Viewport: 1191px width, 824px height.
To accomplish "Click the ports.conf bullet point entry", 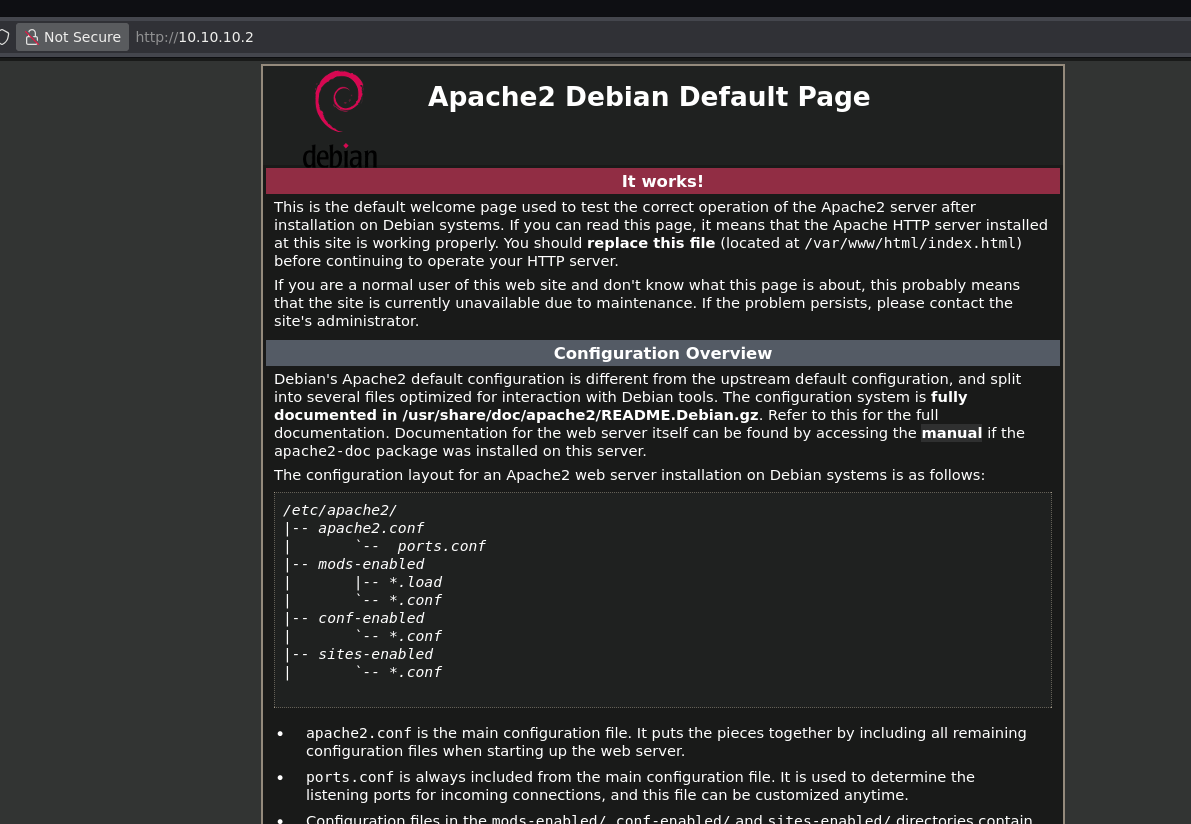I will tap(350, 777).
